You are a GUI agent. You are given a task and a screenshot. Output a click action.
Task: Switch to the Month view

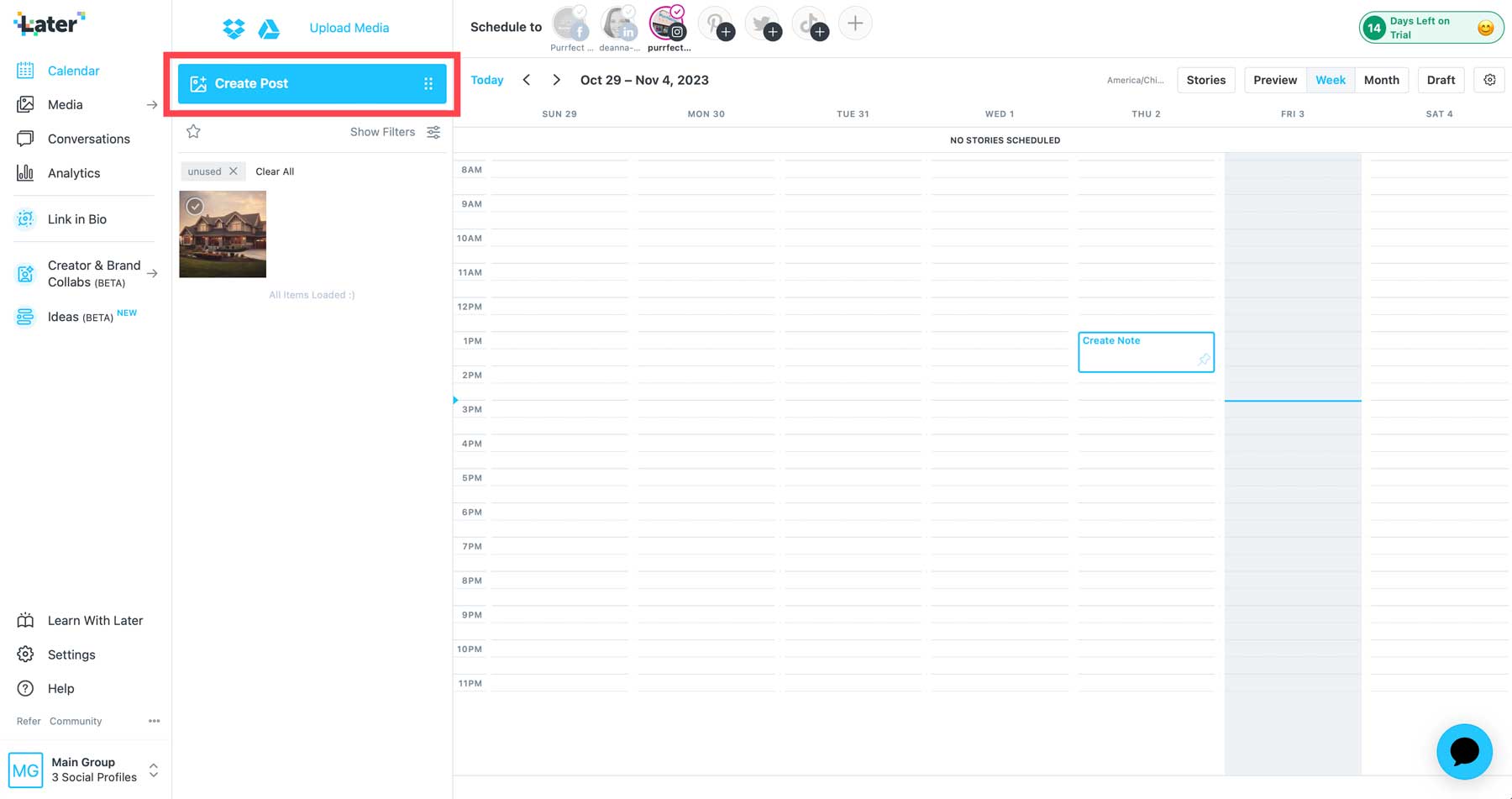tap(1382, 80)
